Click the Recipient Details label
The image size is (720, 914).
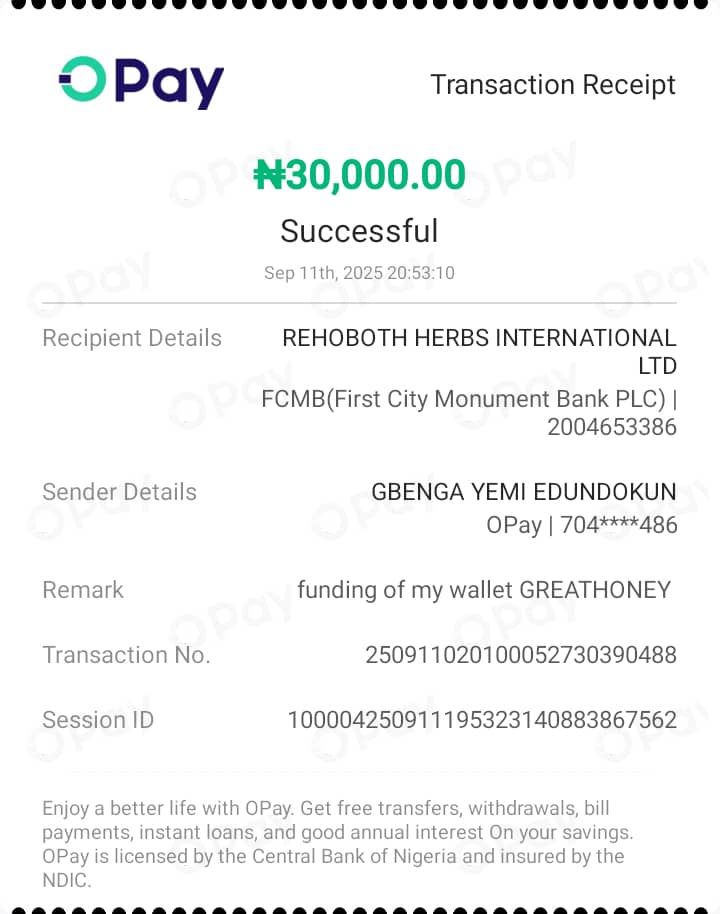pyautogui.click(x=132, y=338)
